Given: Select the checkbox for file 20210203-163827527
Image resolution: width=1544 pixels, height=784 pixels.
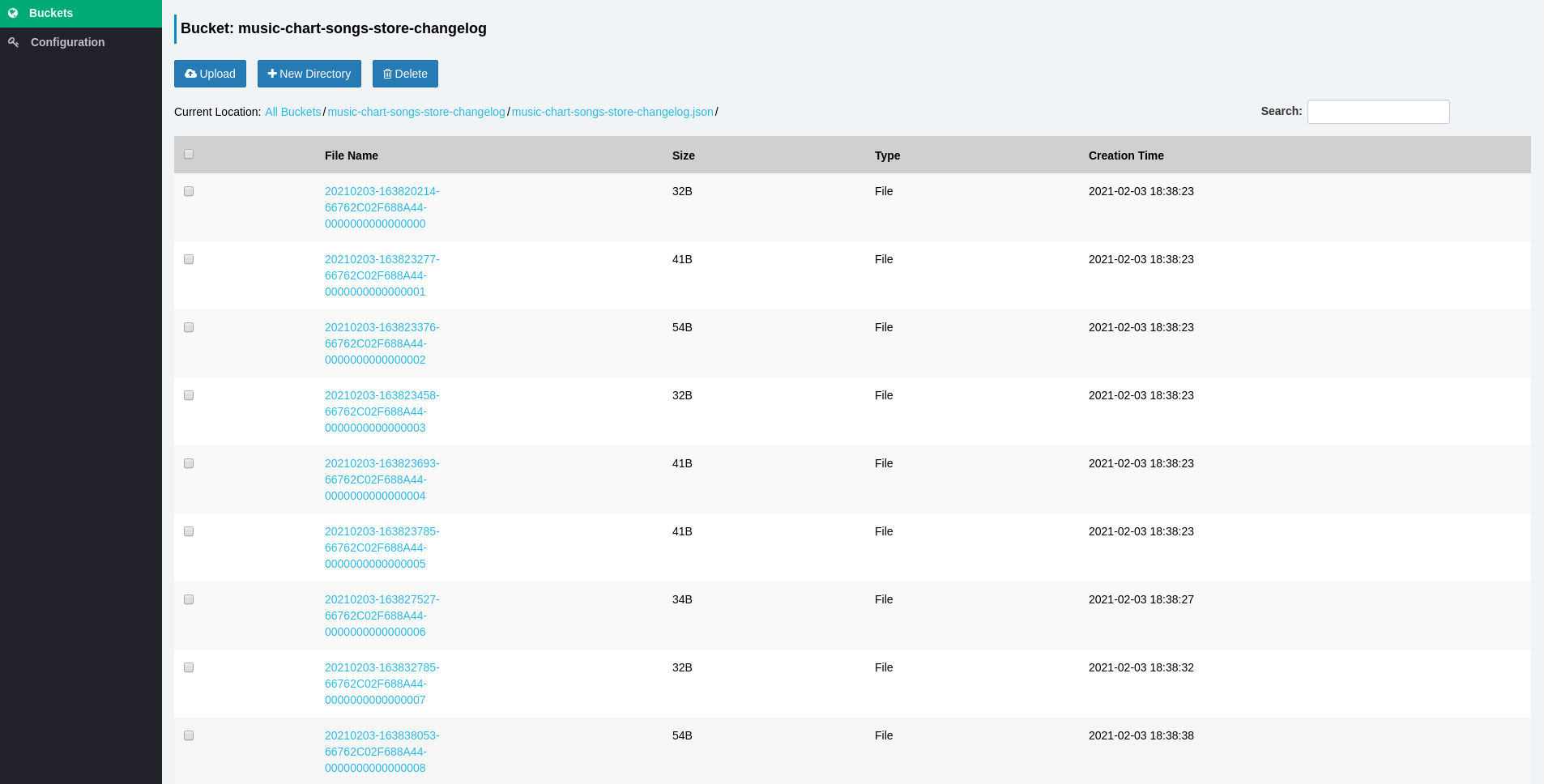Looking at the screenshot, I should [x=189, y=599].
